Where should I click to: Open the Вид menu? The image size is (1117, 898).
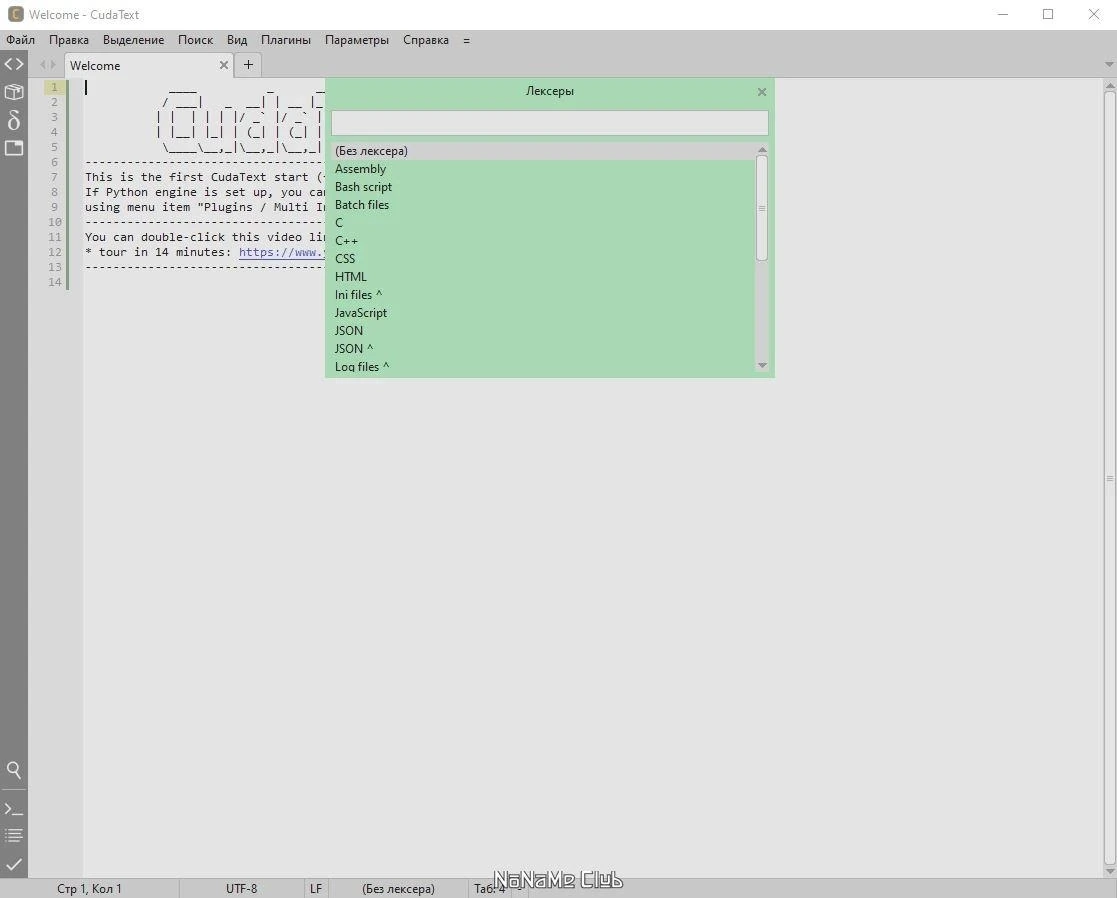tap(237, 40)
